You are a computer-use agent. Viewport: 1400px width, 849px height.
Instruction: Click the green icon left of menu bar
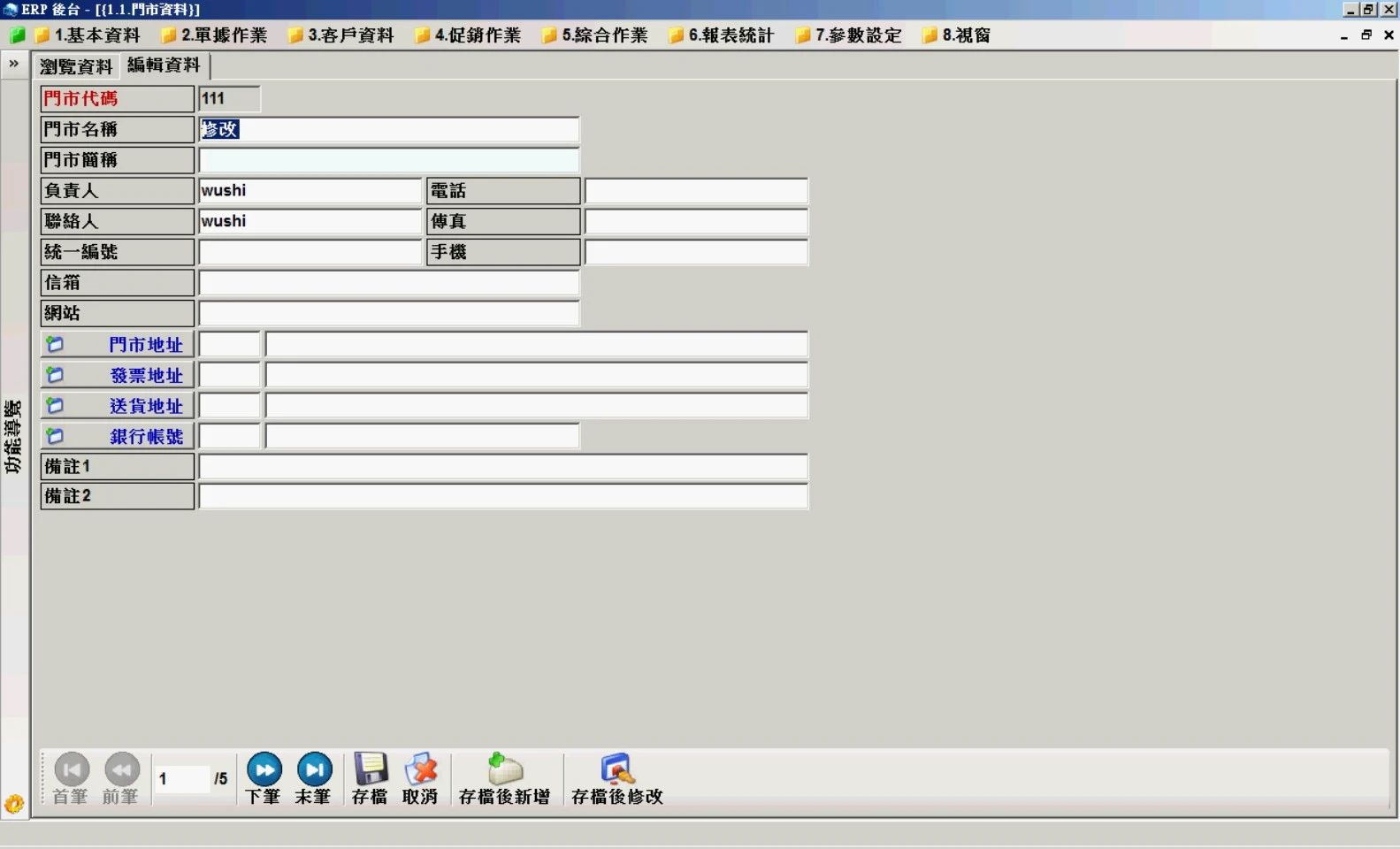[x=16, y=35]
